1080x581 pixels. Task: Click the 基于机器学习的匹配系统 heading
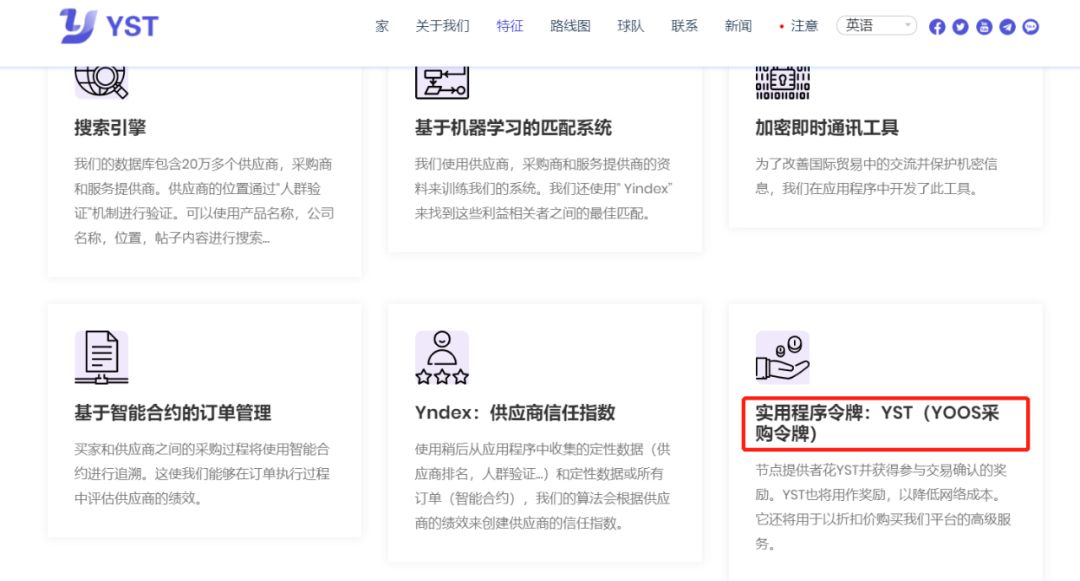click(x=513, y=127)
